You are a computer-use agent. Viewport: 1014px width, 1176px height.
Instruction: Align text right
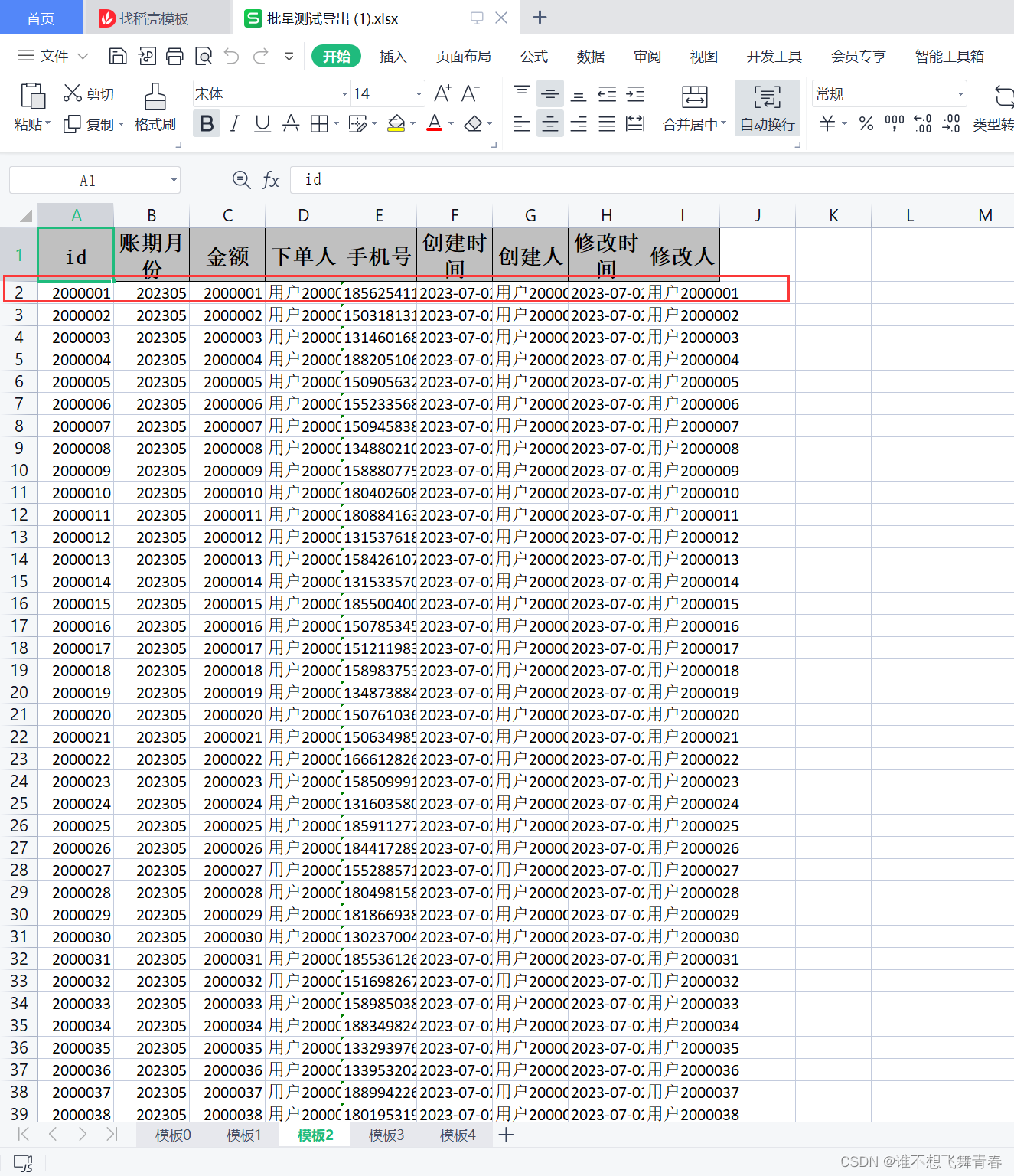tap(579, 123)
